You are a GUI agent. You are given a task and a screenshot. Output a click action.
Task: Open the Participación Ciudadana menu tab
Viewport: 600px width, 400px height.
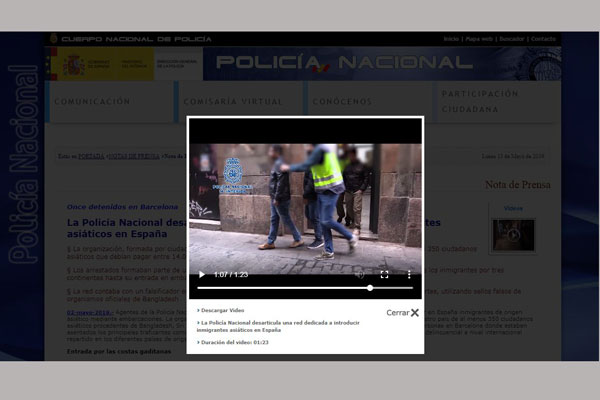pos(480,101)
